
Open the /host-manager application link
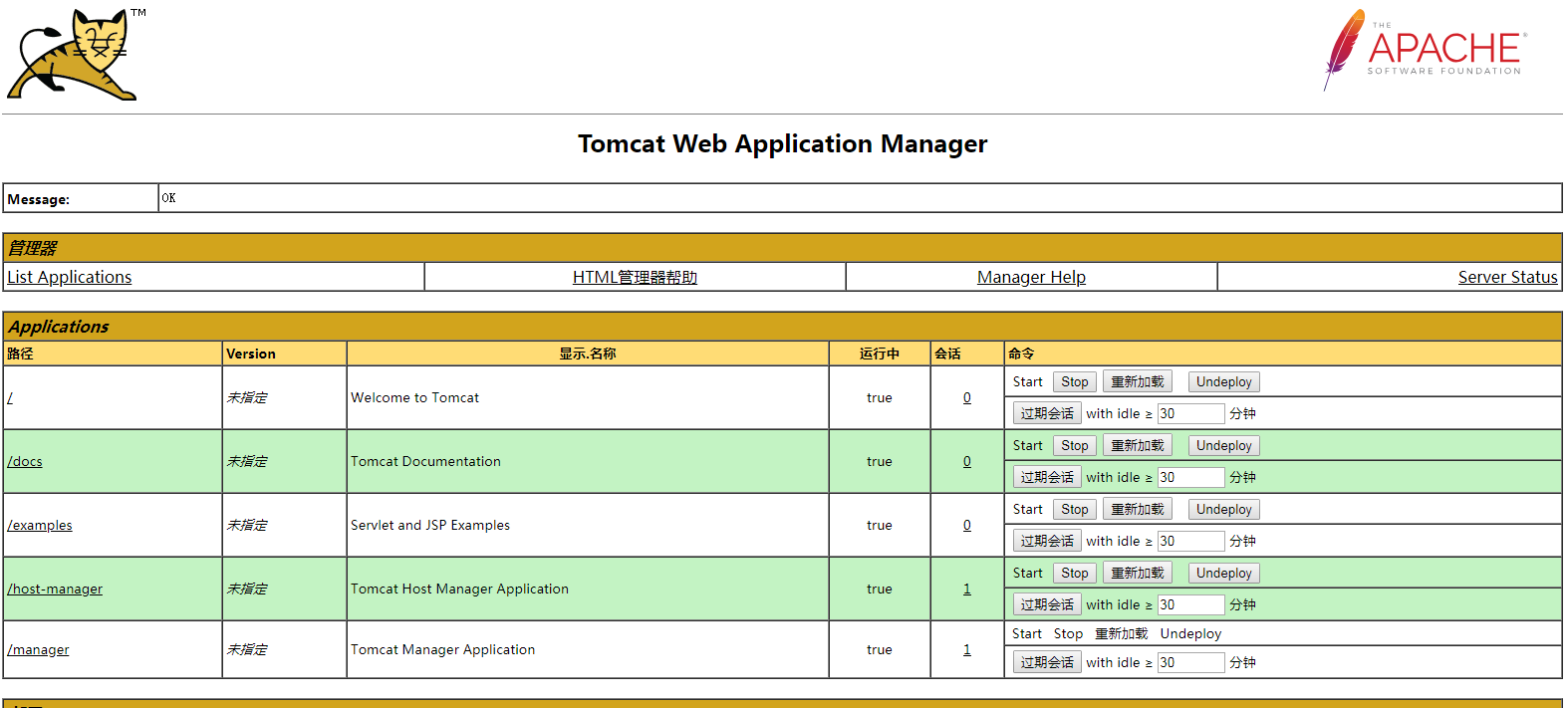(x=55, y=589)
